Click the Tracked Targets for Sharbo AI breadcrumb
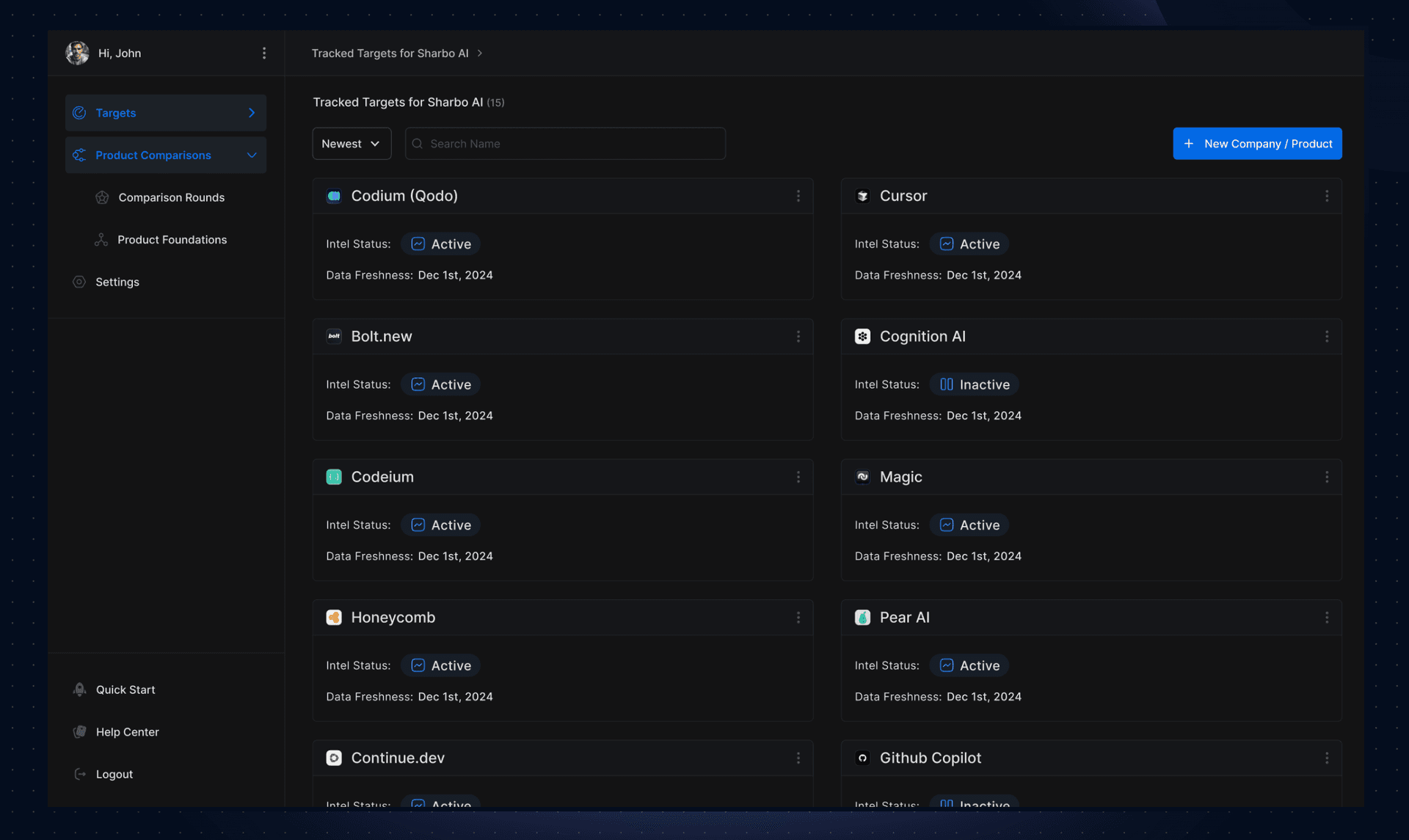1409x840 pixels. click(390, 53)
